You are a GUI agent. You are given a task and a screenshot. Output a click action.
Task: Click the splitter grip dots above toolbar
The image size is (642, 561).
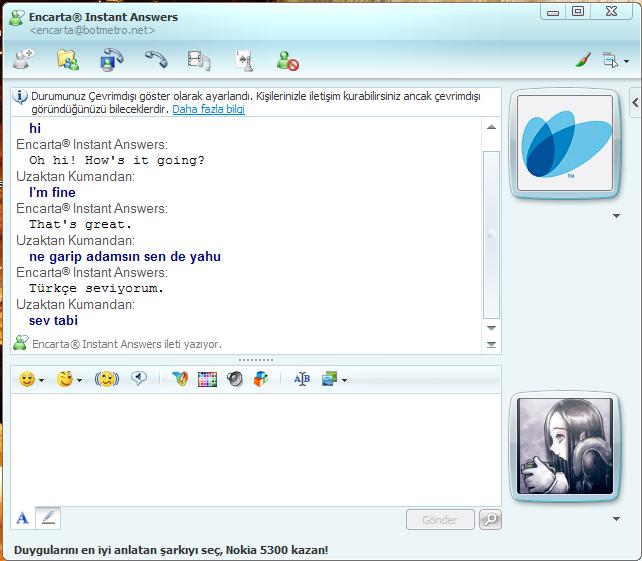point(256,360)
